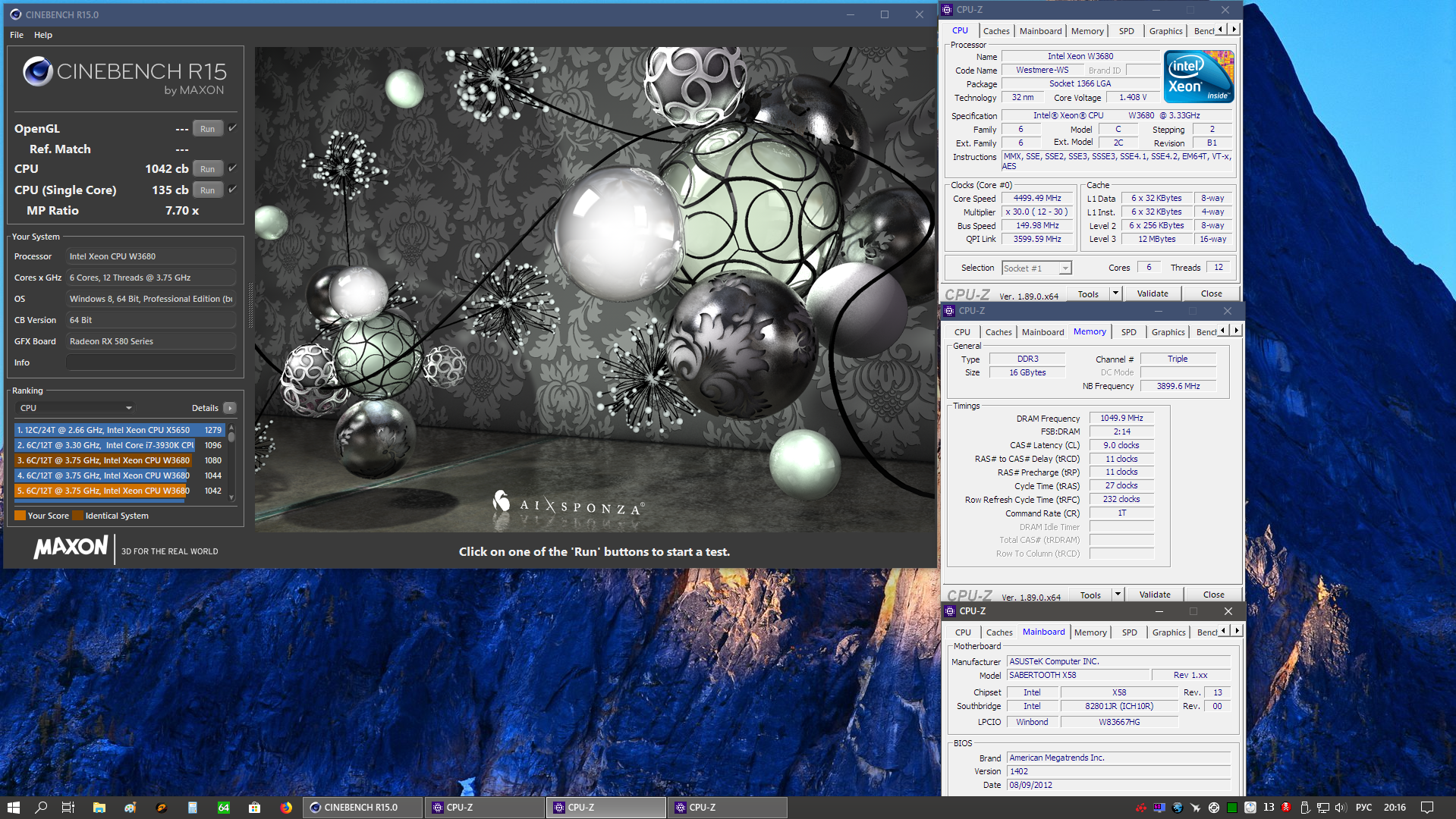This screenshot has width=1456, height=819.
Task: Click the volume icon in system tray
Action: 1339,808
